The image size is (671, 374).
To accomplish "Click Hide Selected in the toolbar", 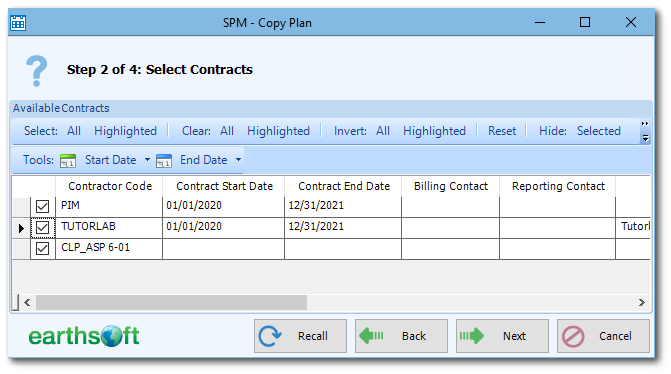I will click(x=599, y=131).
